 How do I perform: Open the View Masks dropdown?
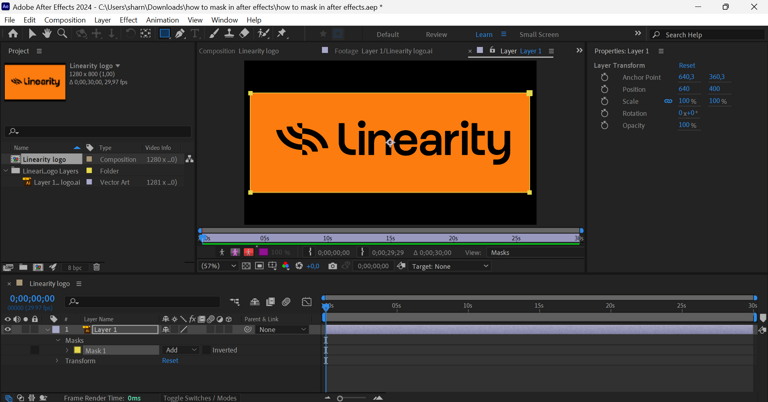pyautogui.click(x=536, y=252)
